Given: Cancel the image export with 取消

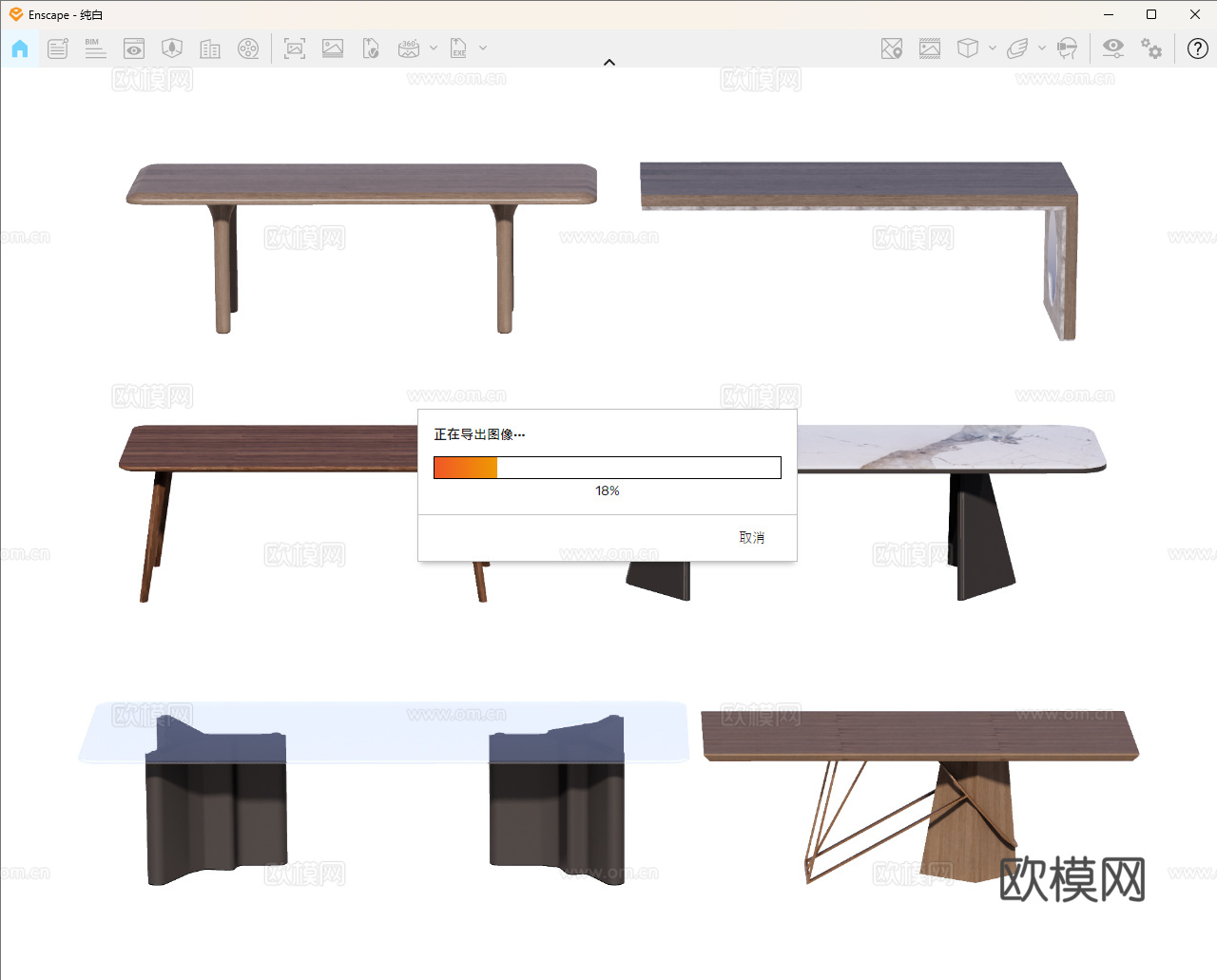Looking at the screenshot, I should (x=752, y=538).
